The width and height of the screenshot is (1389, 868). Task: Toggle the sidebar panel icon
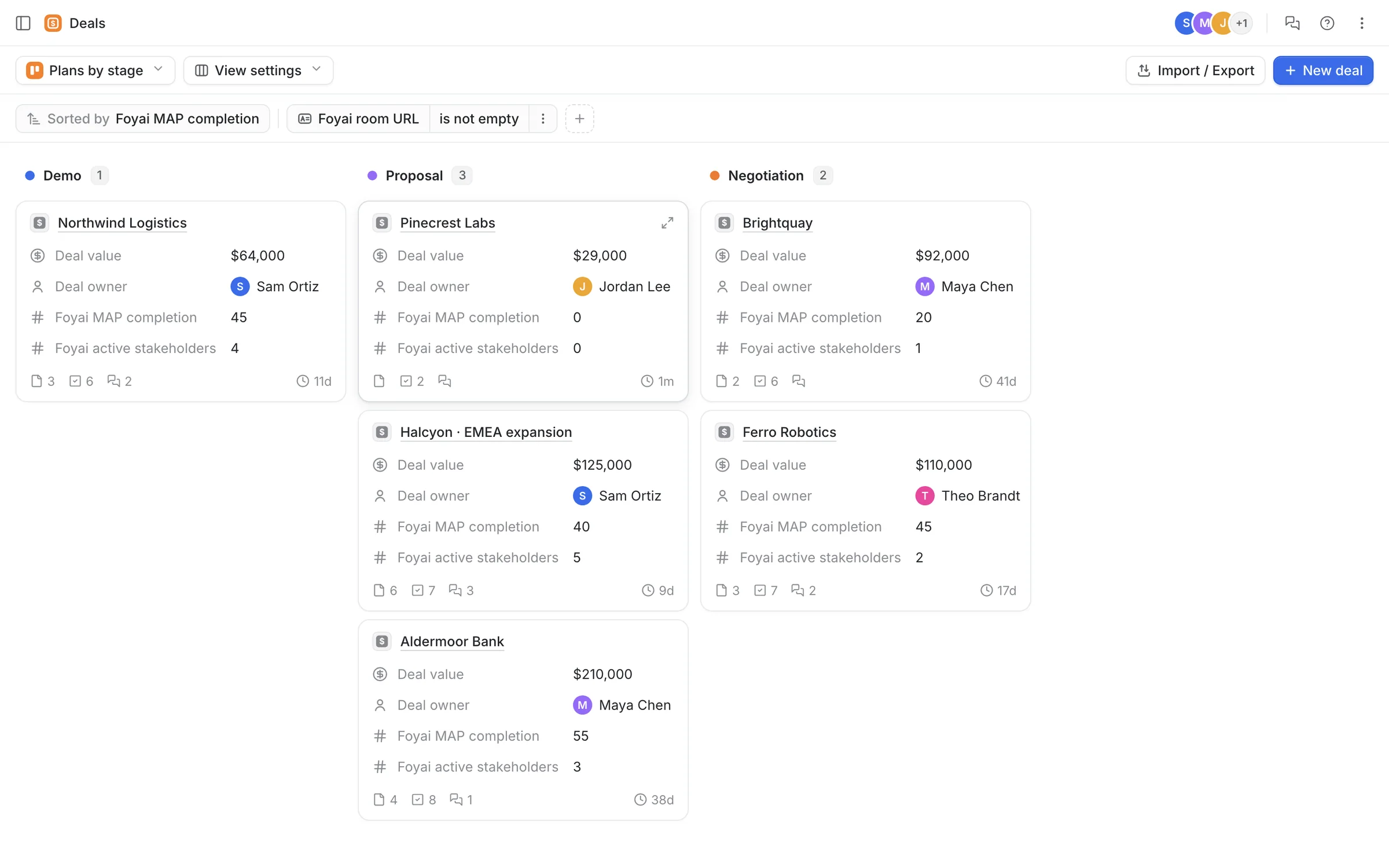coord(23,23)
